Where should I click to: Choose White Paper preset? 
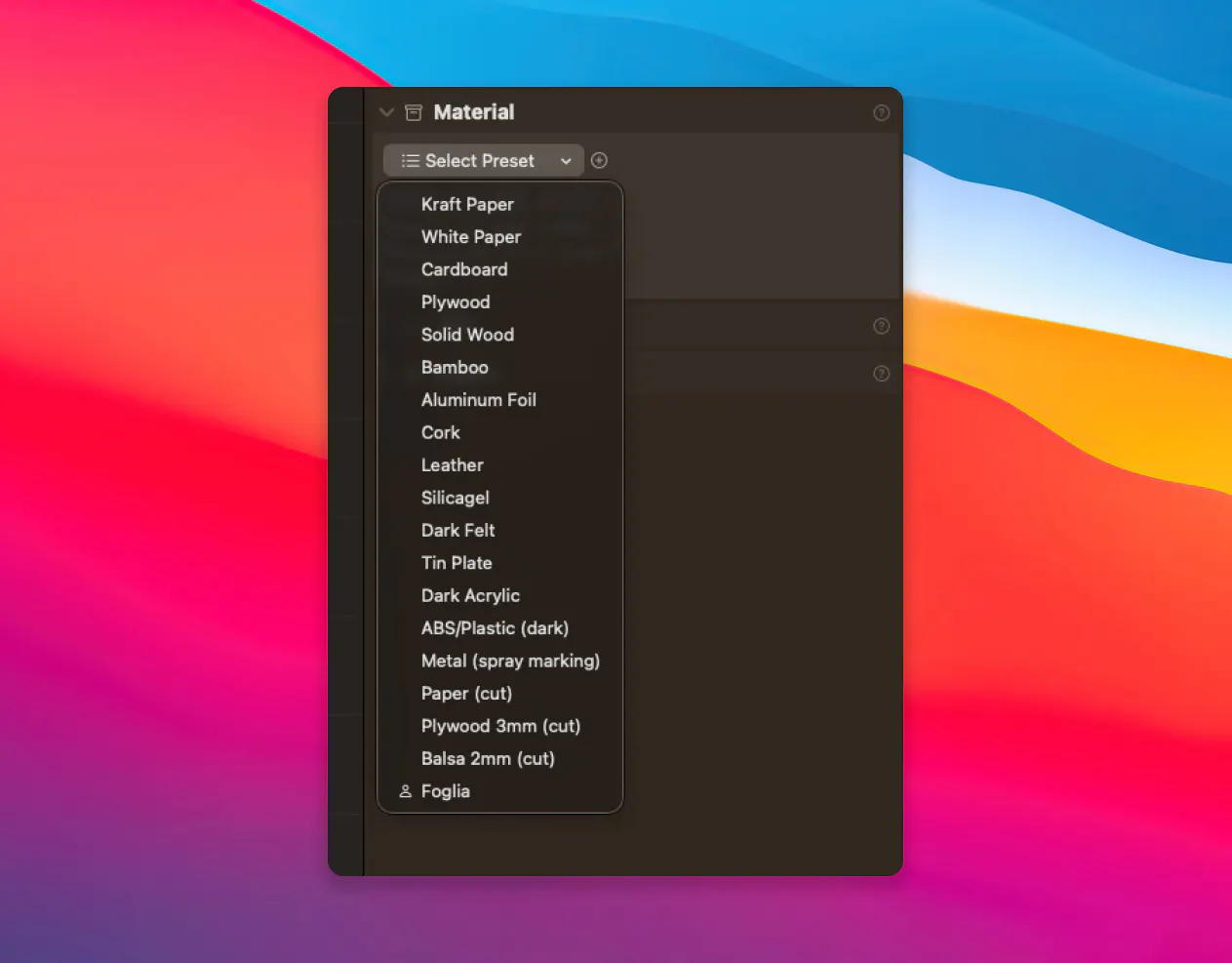(x=499, y=237)
